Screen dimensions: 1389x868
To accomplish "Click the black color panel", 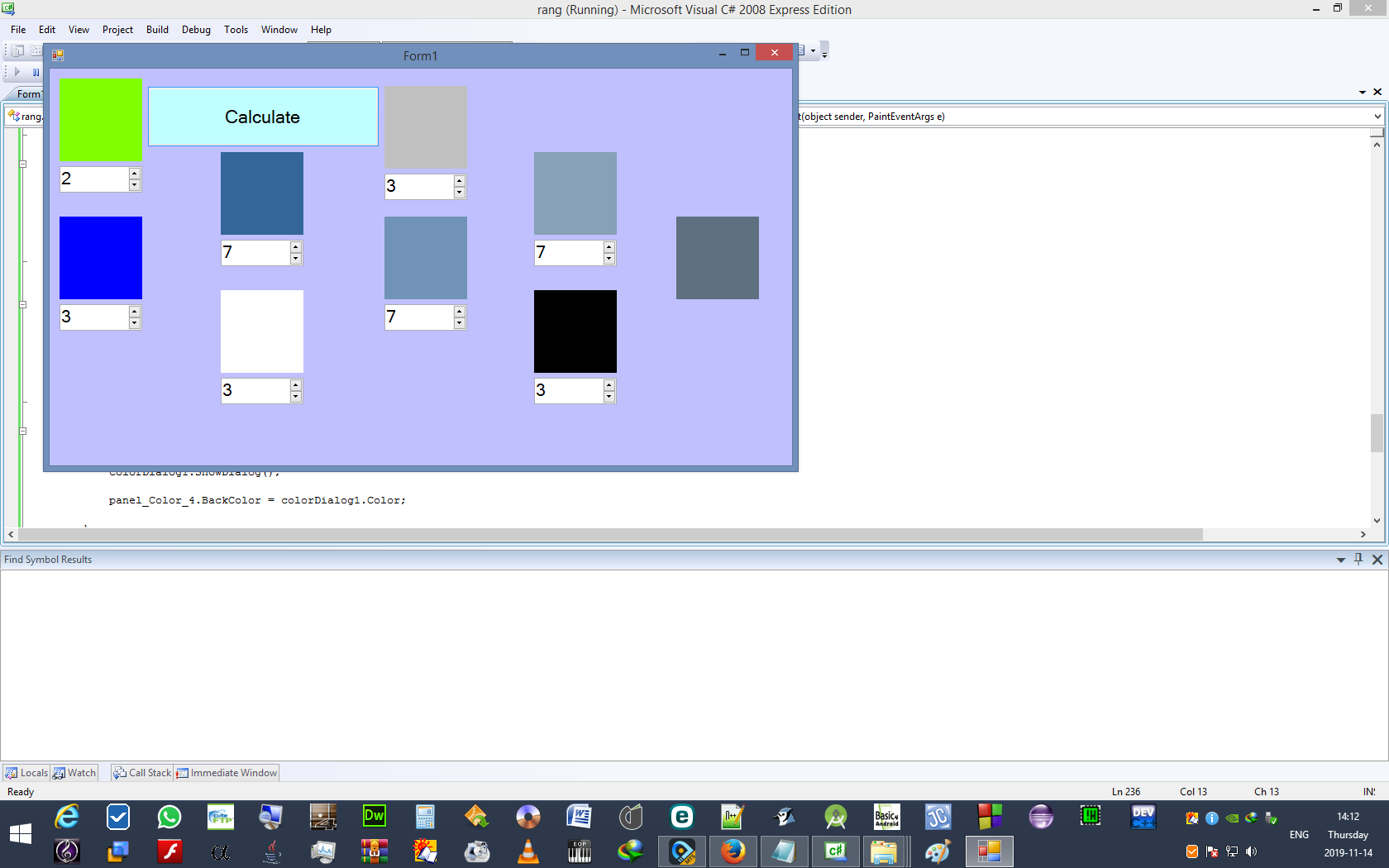I will coord(575,331).
